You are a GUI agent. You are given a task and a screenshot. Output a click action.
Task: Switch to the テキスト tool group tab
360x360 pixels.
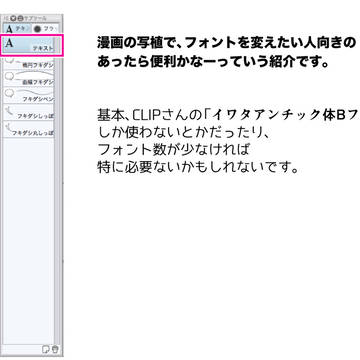[17, 29]
